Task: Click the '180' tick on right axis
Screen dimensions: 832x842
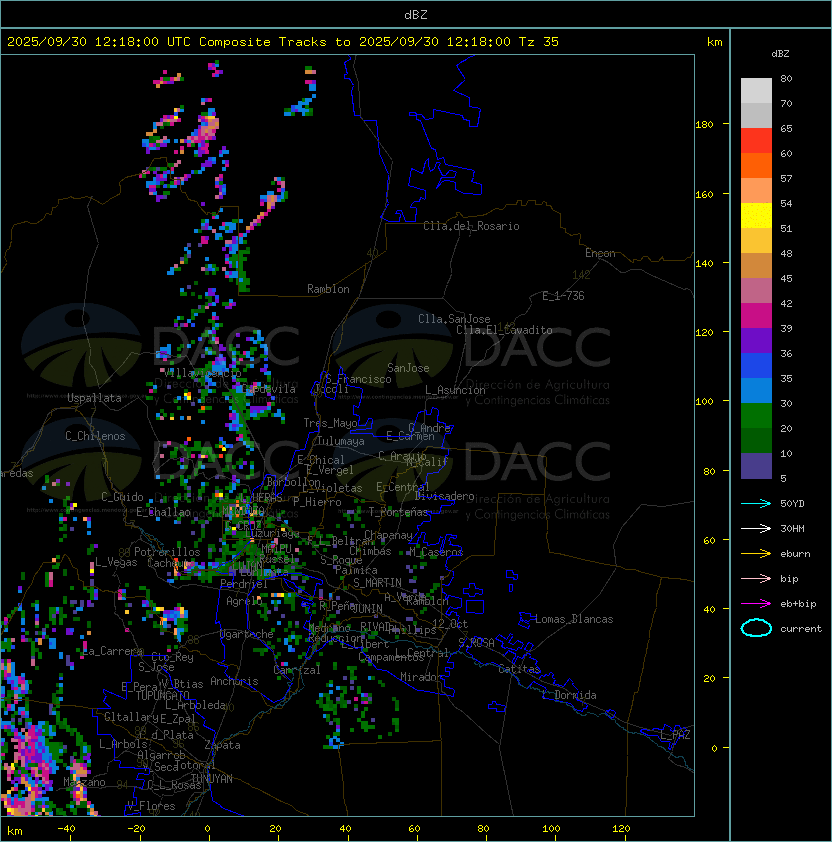Action: tap(704, 125)
